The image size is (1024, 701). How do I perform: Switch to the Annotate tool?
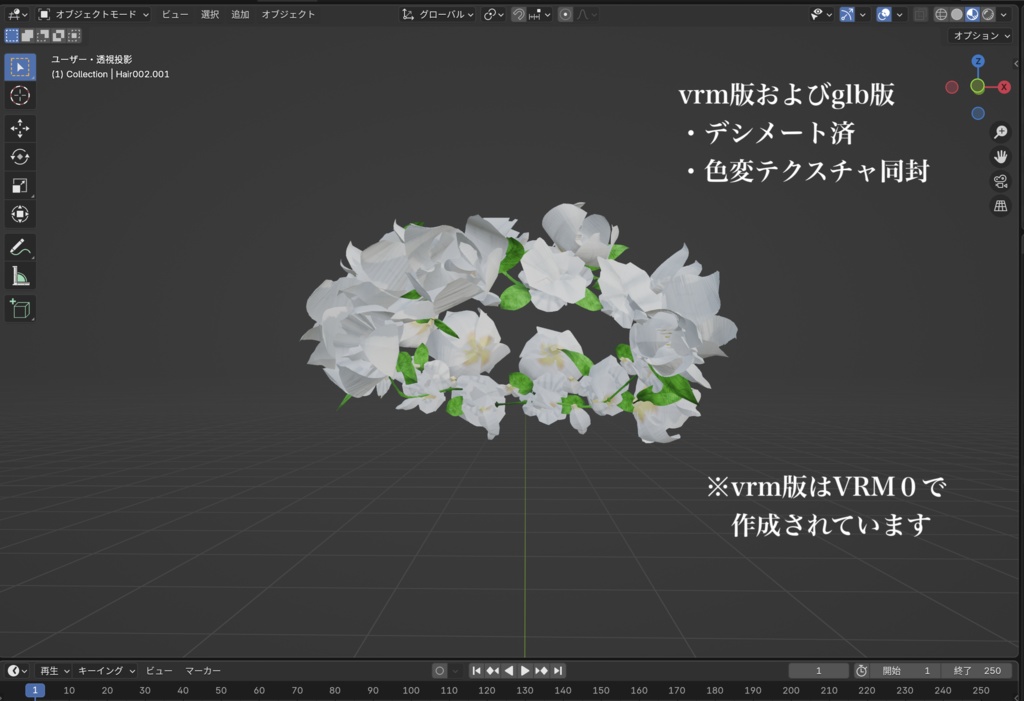click(19, 245)
